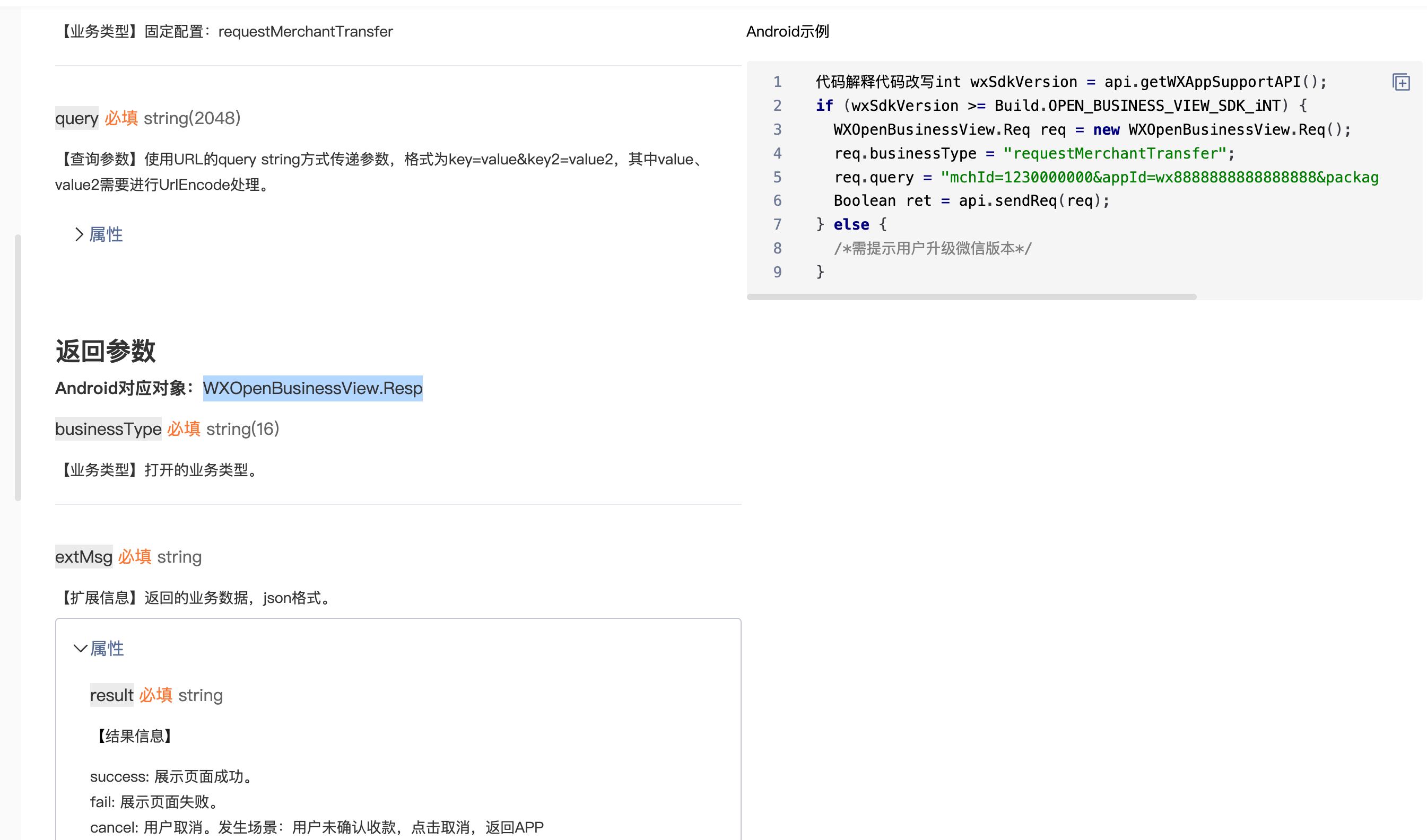Click code line 1 with getWXAppSupportAPI
The image size is (1427, 840).
(x=1071, y=82)
